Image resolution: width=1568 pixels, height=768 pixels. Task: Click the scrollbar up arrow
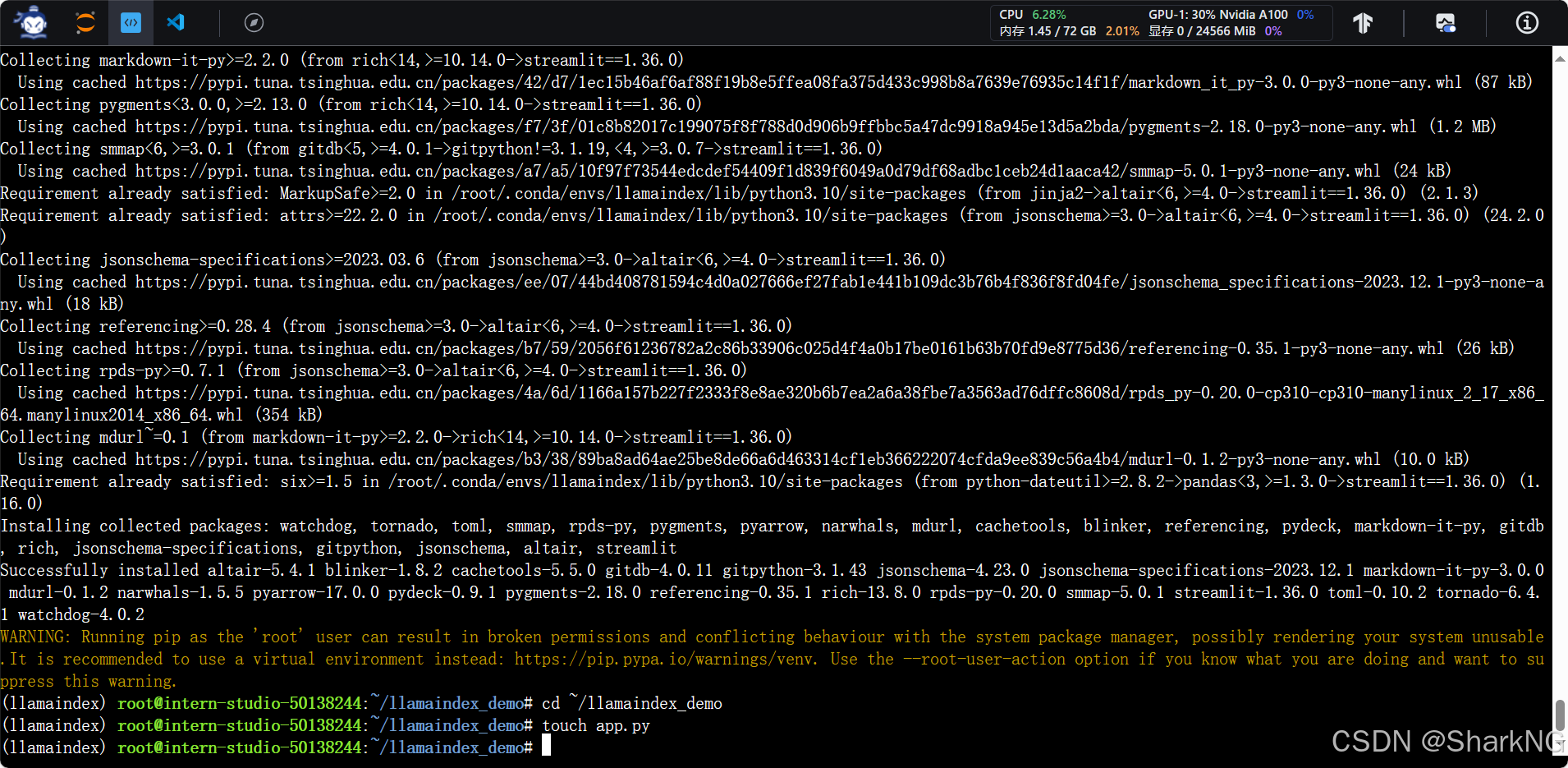(1559, 57)
